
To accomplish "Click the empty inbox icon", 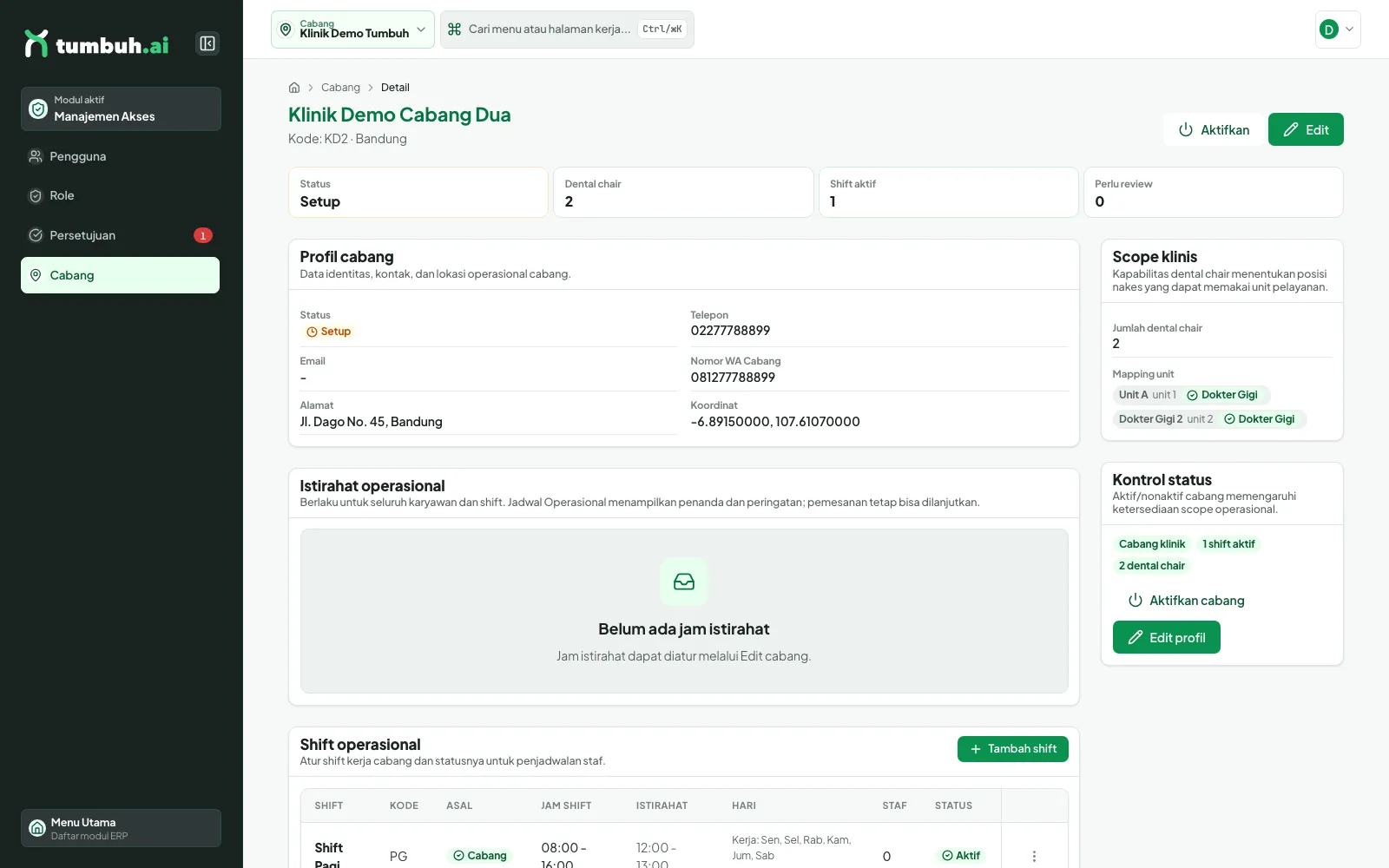I will tap(684, 582).
